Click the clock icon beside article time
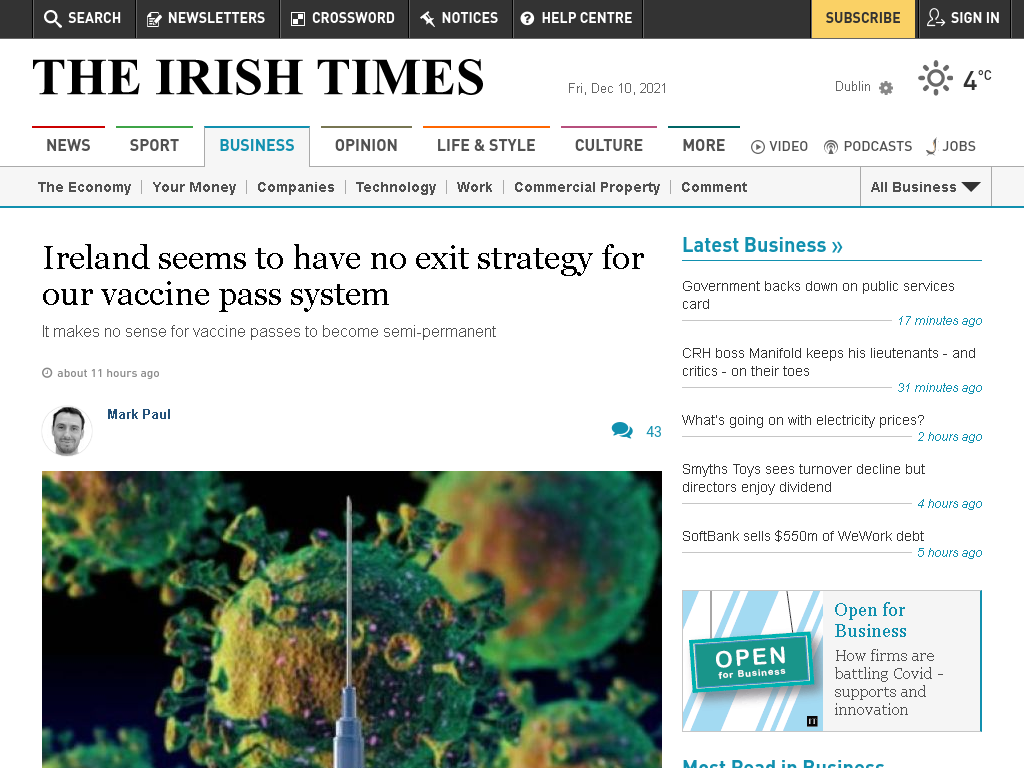Image resolution: width=1024 pixels, height=768 pixels. coord(47,373)
